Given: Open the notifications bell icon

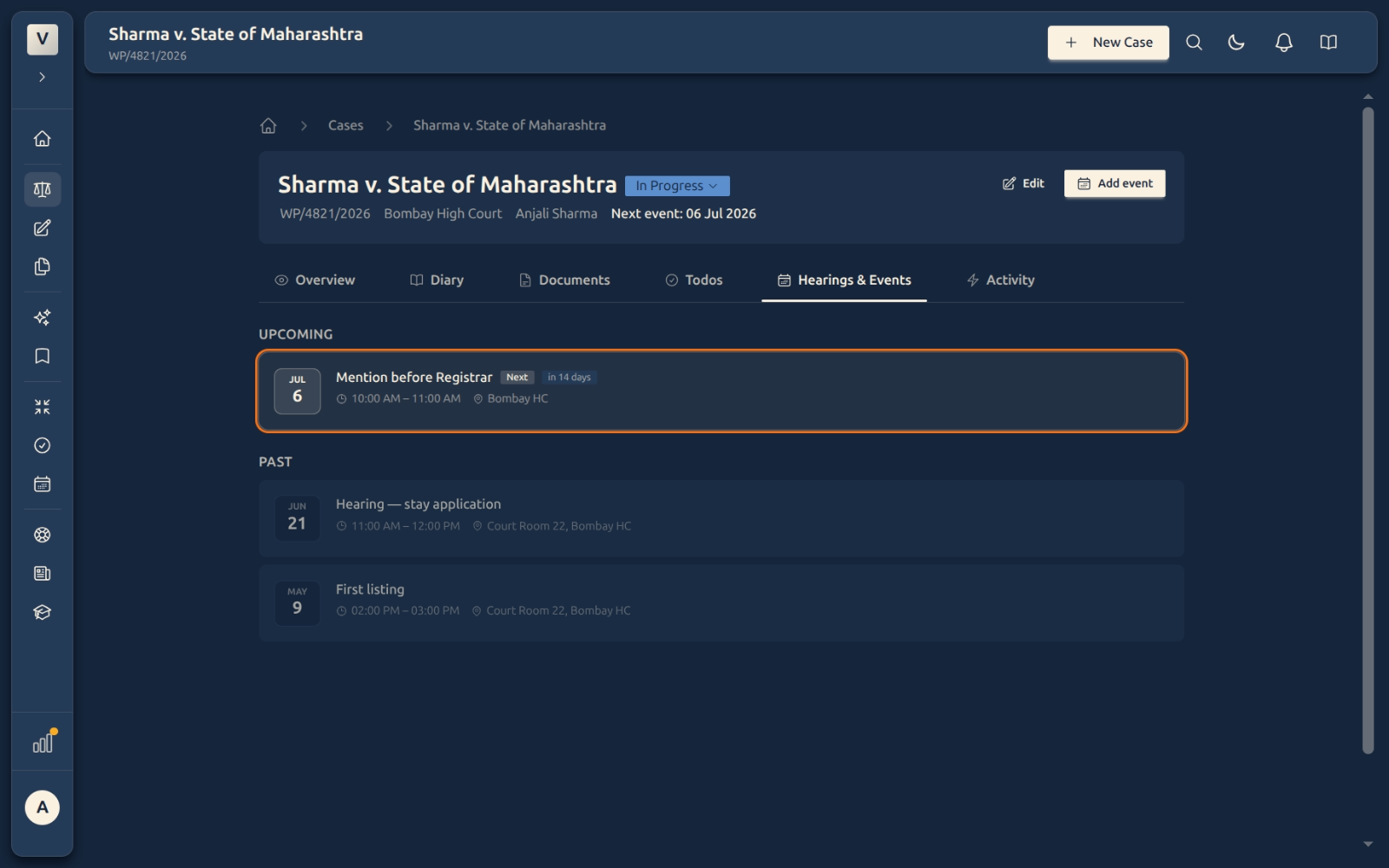Looking at the screenshot, I should tap(1283, 43).
